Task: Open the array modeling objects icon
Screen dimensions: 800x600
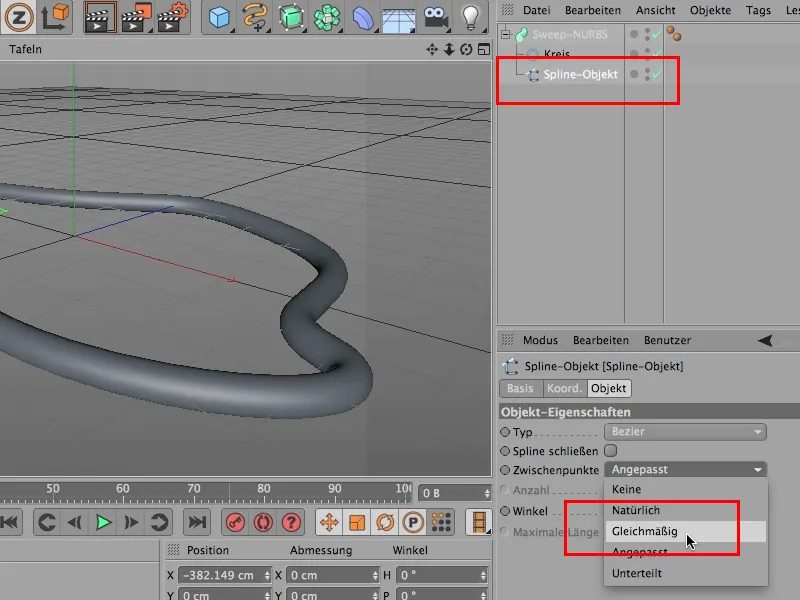Action: point(327,17)
